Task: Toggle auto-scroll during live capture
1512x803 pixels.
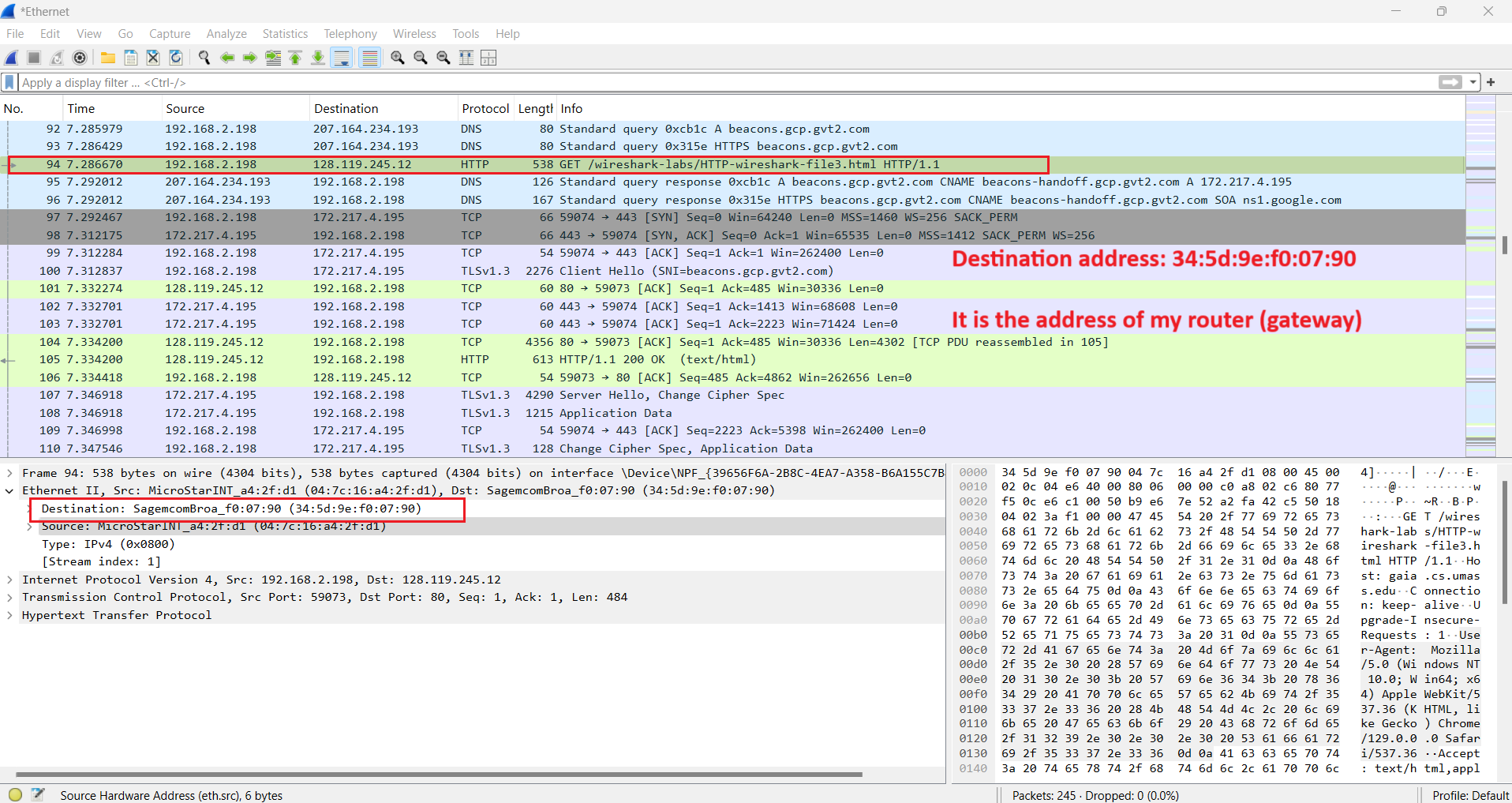Action: tap(342, 58)
